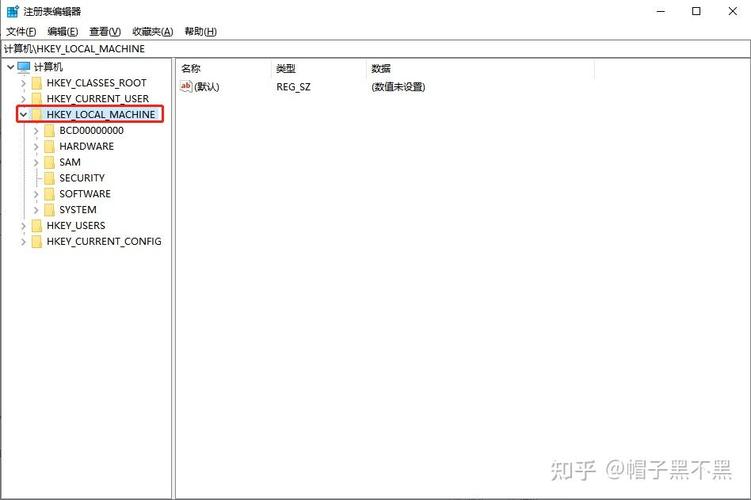Expand the HARDWARE subkey
751x500 pixels.
(36, 147)
